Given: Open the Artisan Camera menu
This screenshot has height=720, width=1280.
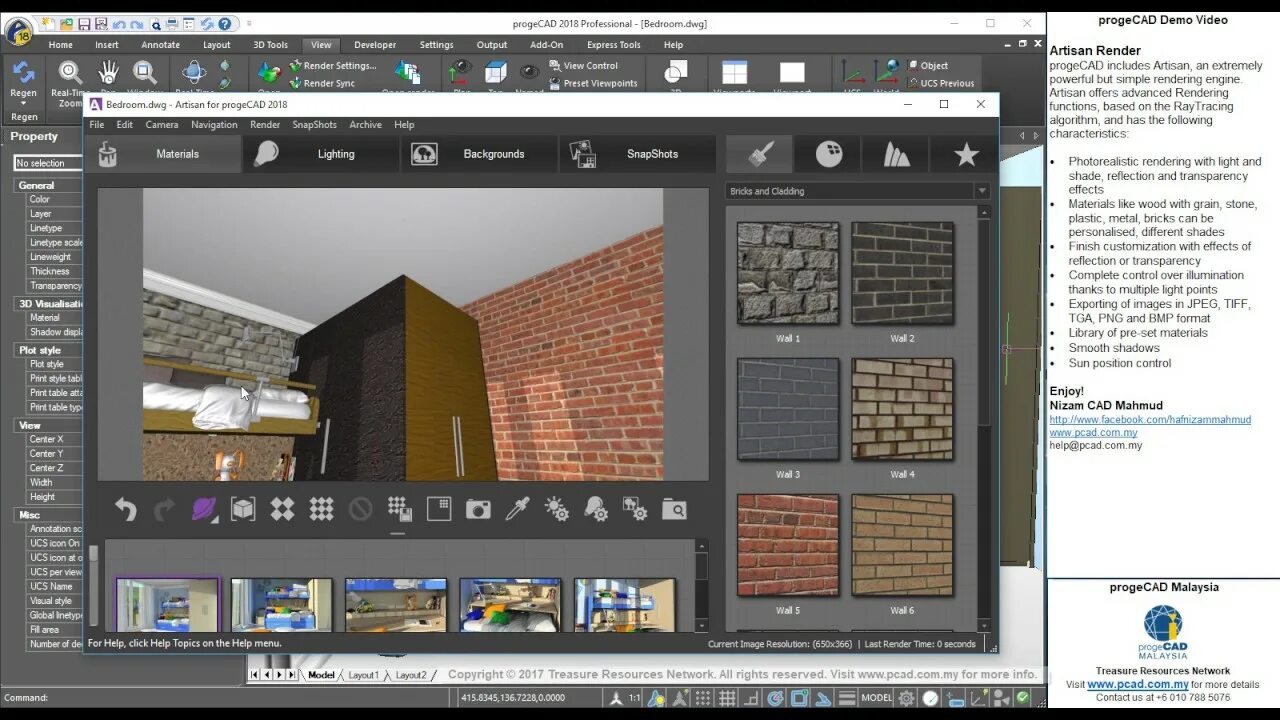Looking at the screenshot, I should coord(162,125).
